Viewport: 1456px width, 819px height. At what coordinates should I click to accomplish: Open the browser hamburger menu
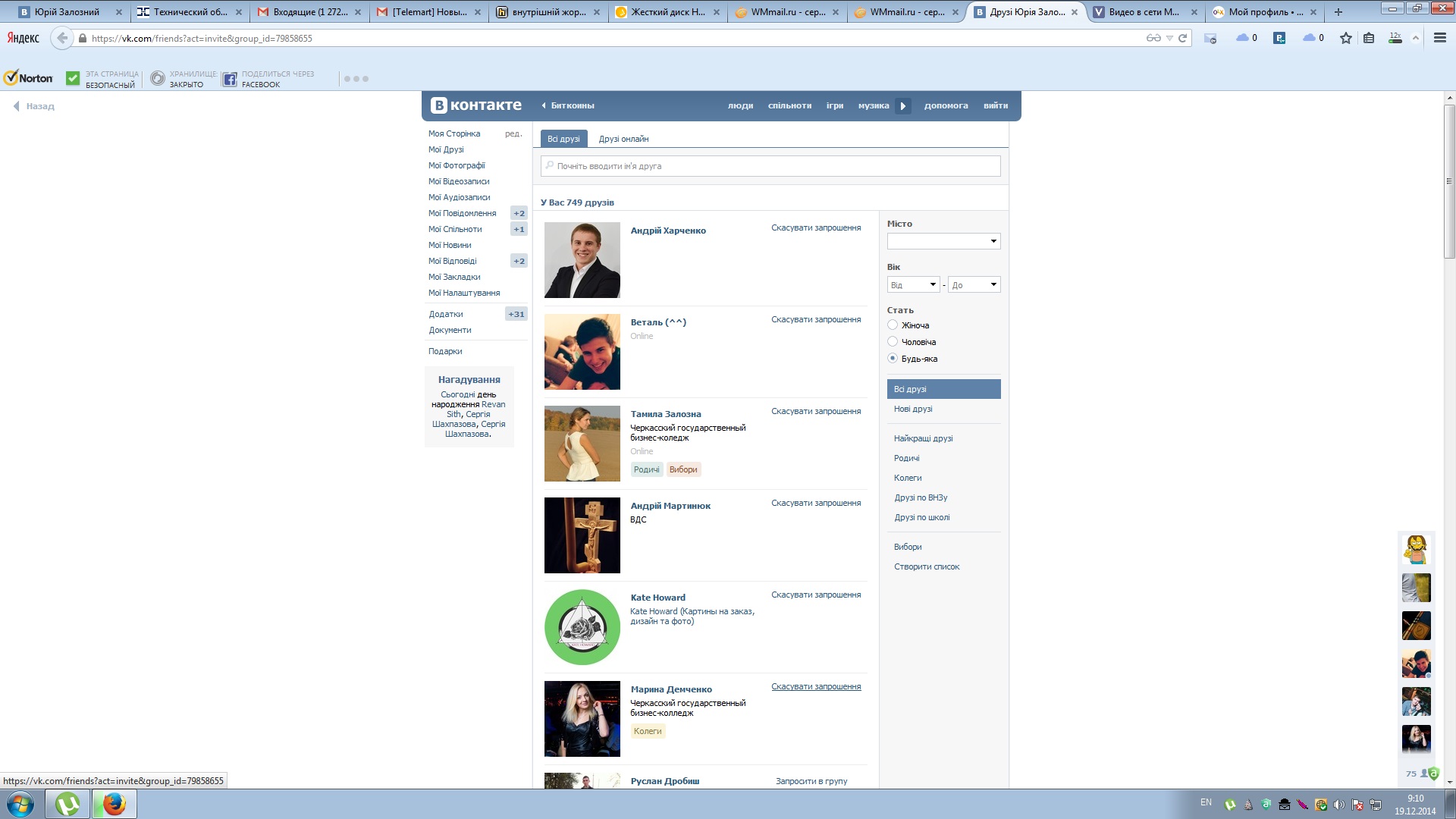[x=1439, y=38]
